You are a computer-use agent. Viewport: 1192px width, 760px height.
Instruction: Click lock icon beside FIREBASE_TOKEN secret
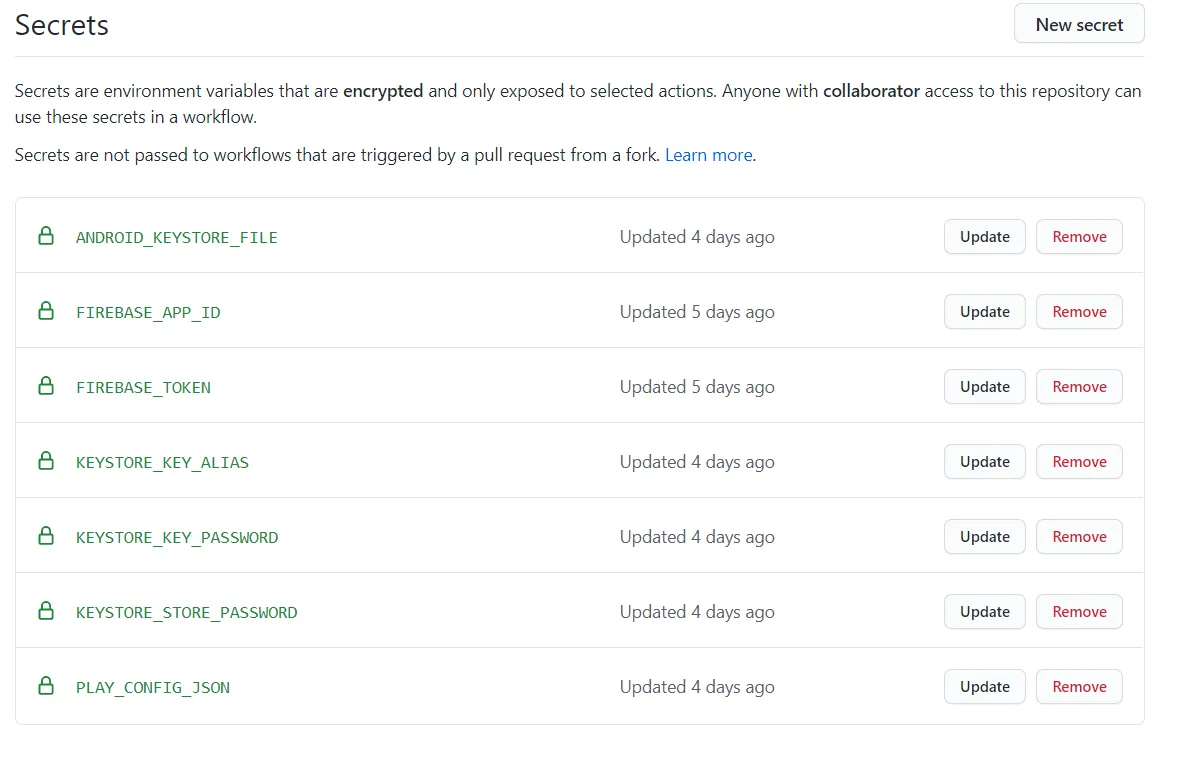[45, 386]
